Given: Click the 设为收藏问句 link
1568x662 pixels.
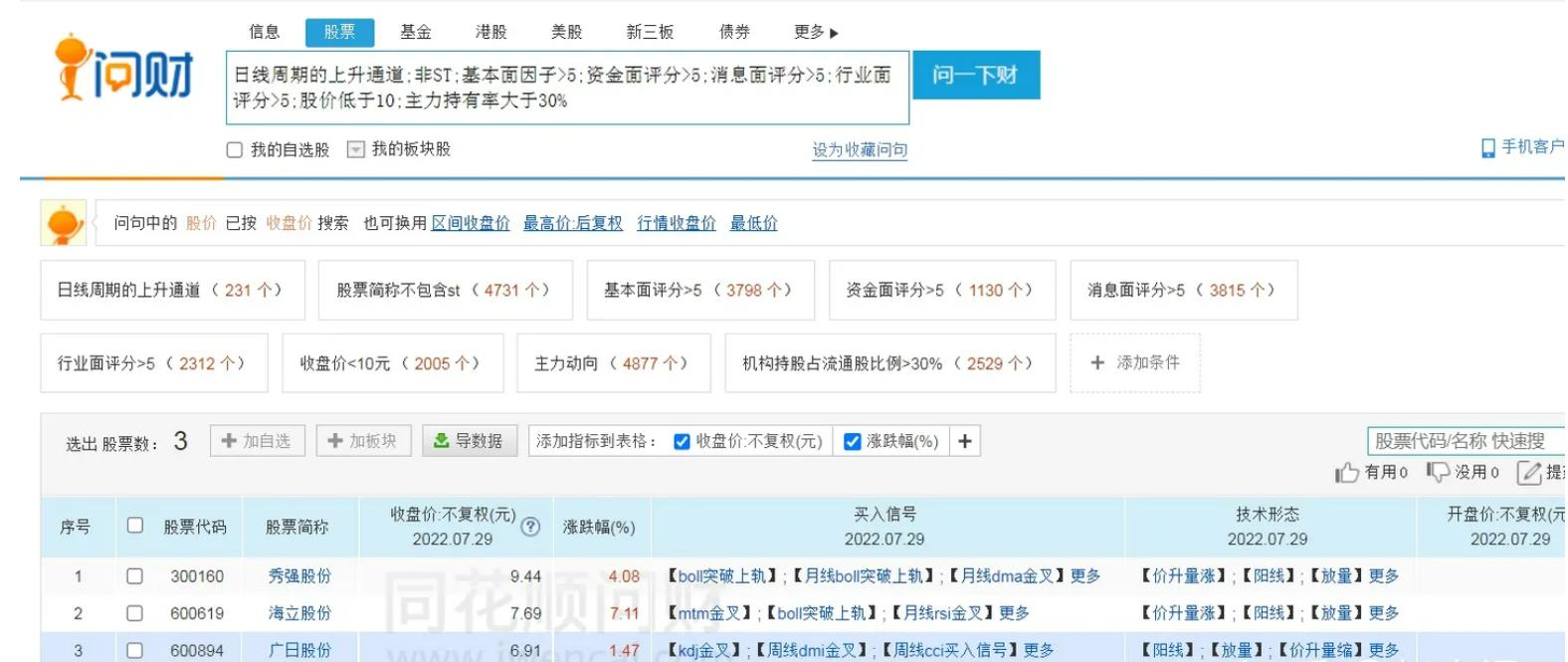Looking at the screenshot, I should (x=860, y=150).
